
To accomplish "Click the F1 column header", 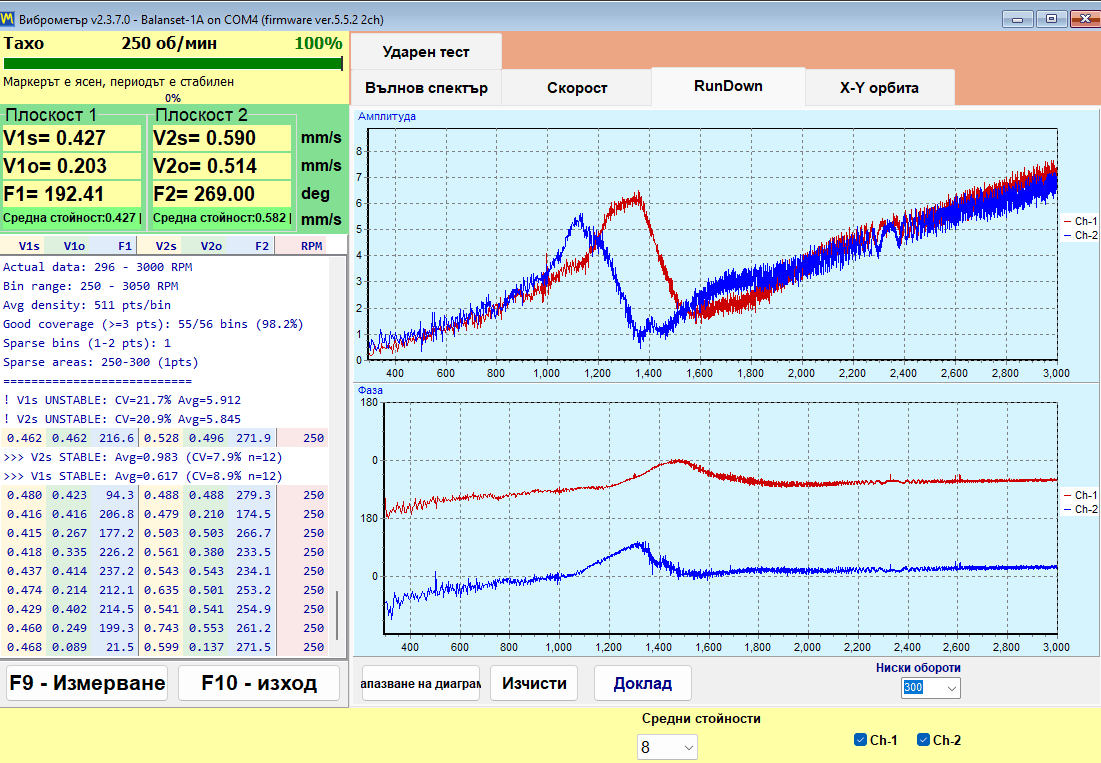I will (x=124, y=246).
